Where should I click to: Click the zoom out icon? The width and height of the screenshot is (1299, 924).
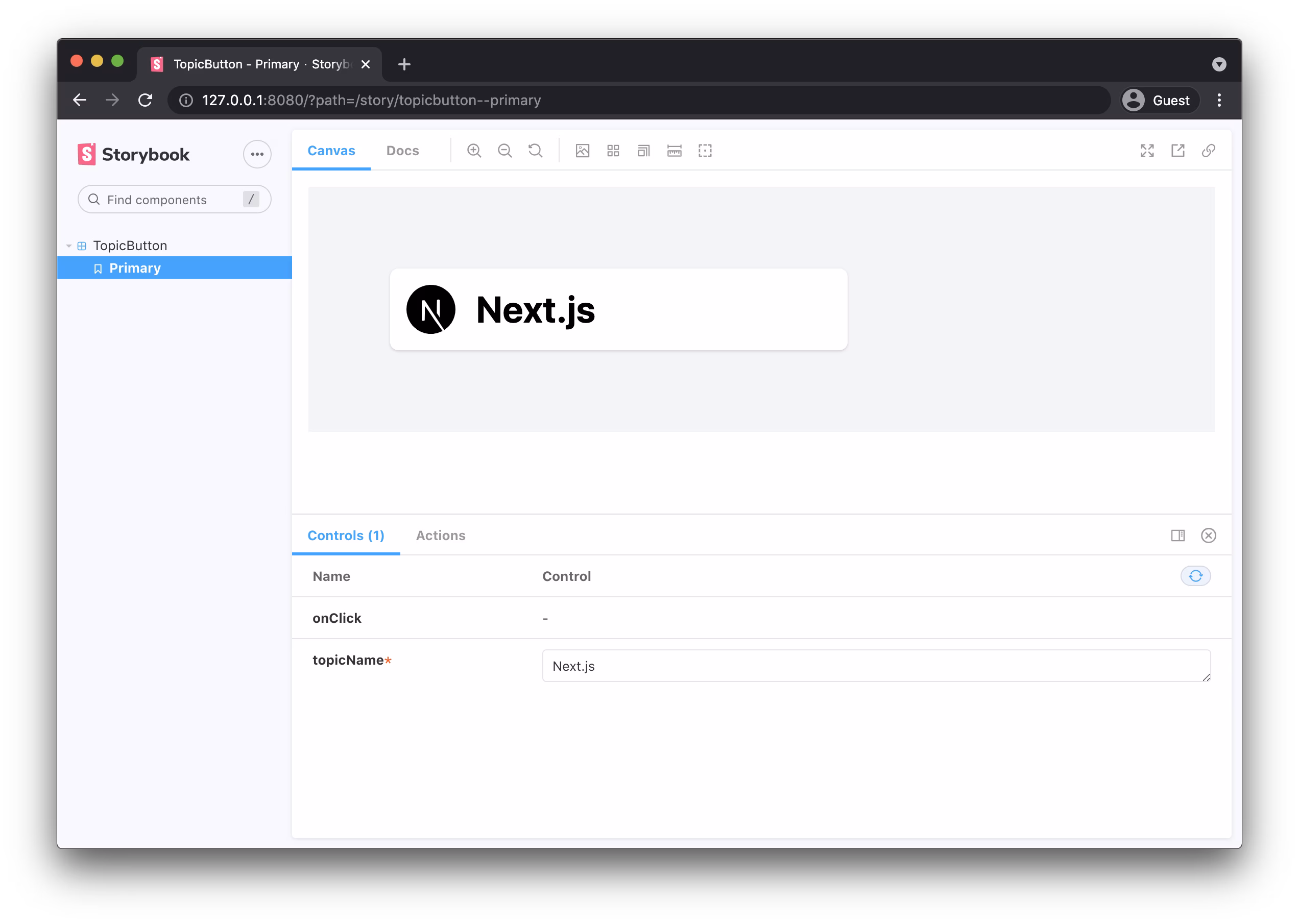tap(504, 151)
